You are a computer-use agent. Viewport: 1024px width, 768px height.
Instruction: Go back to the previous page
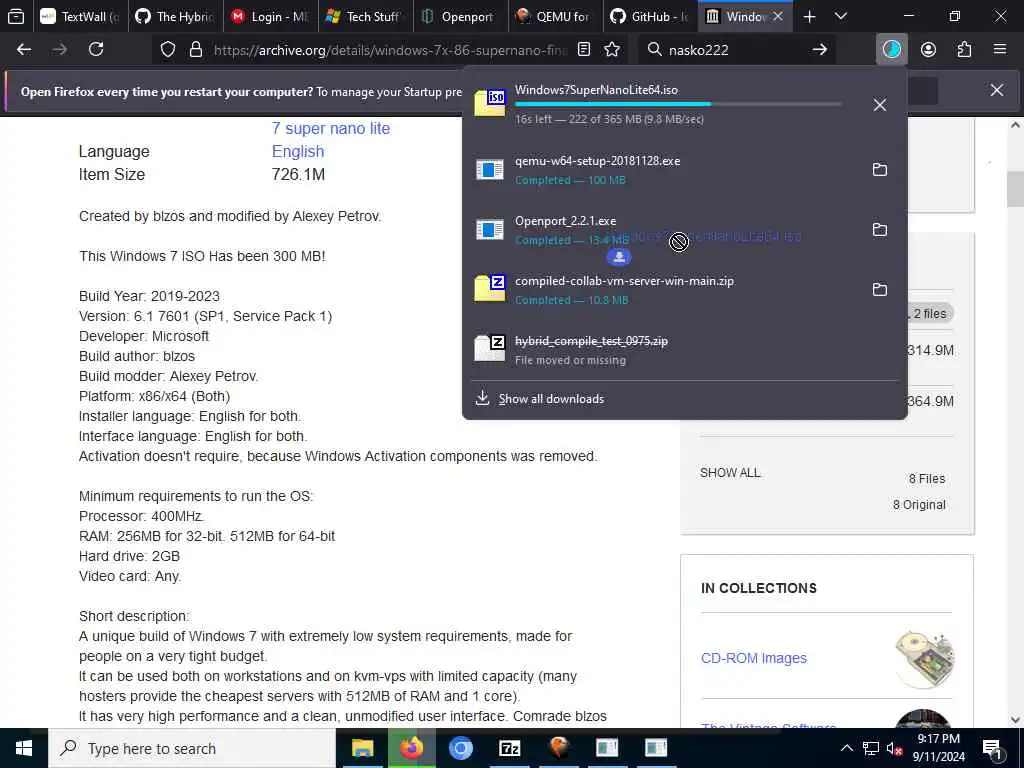(24, 50)
